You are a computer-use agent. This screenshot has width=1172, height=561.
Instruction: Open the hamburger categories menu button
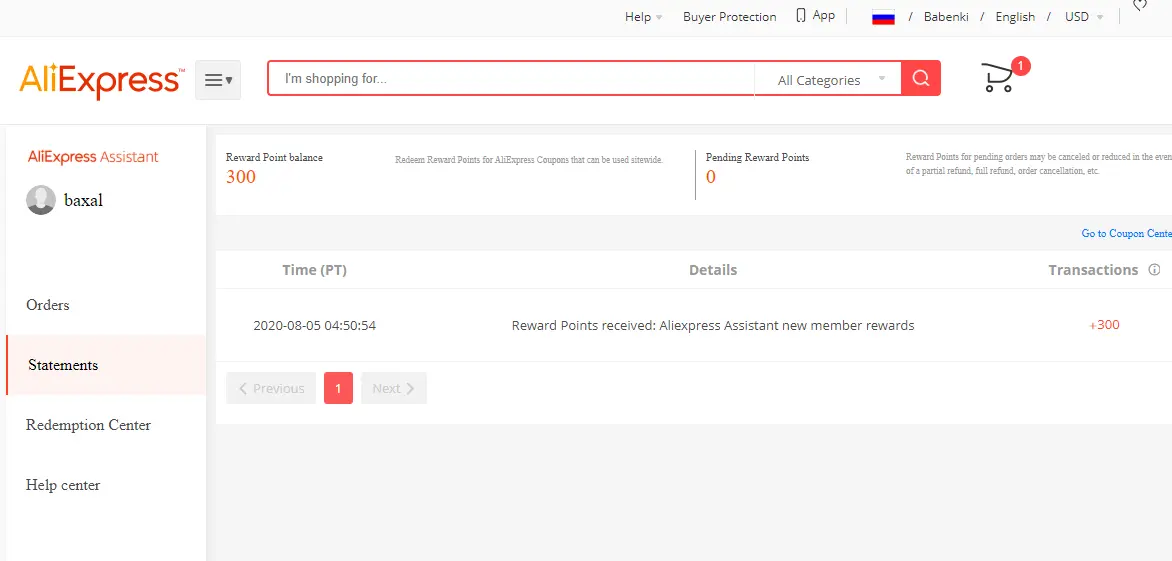click(x=218, y=80)
